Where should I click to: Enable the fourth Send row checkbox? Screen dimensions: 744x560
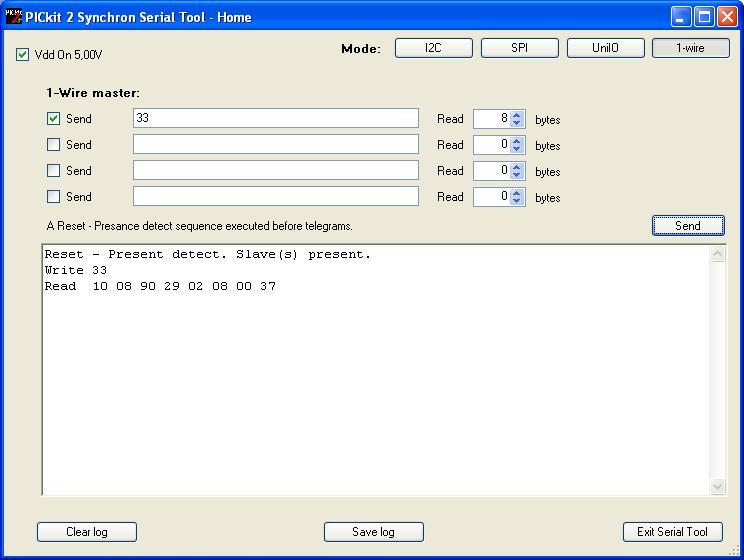click(54, 197)
